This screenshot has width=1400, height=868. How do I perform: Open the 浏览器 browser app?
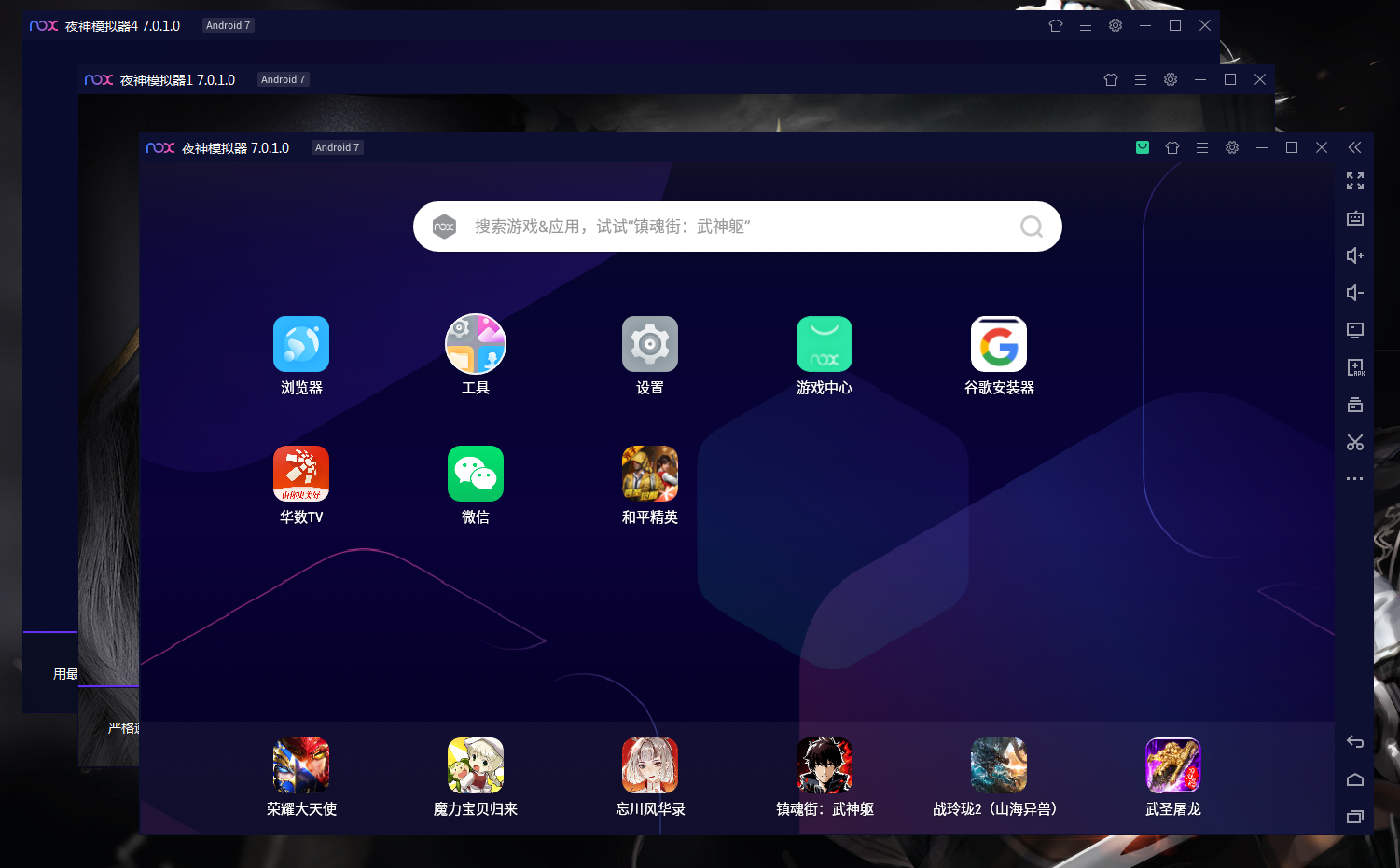pyautogui.click(x=301, y=344)
